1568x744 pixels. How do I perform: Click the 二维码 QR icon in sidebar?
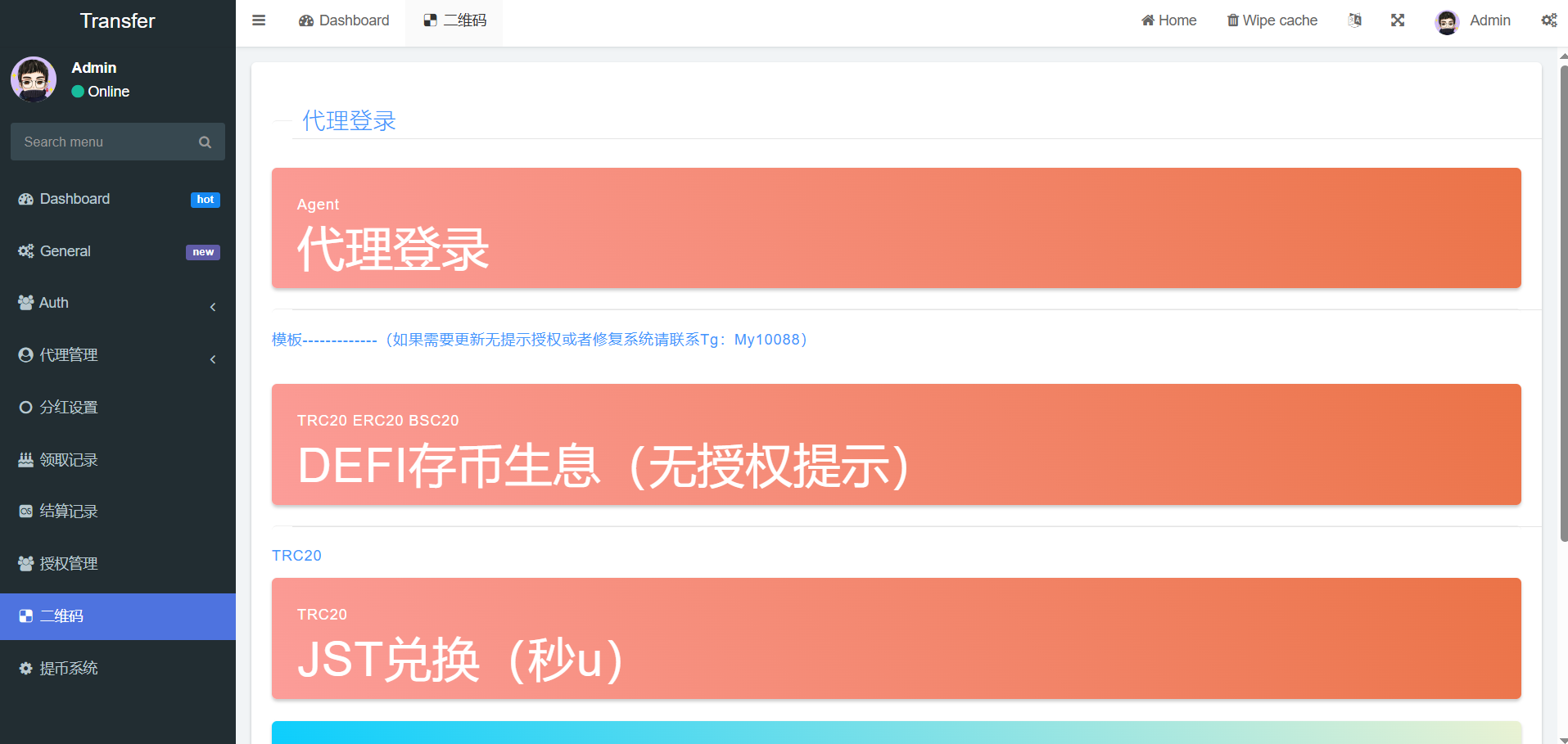pos(25,616)
